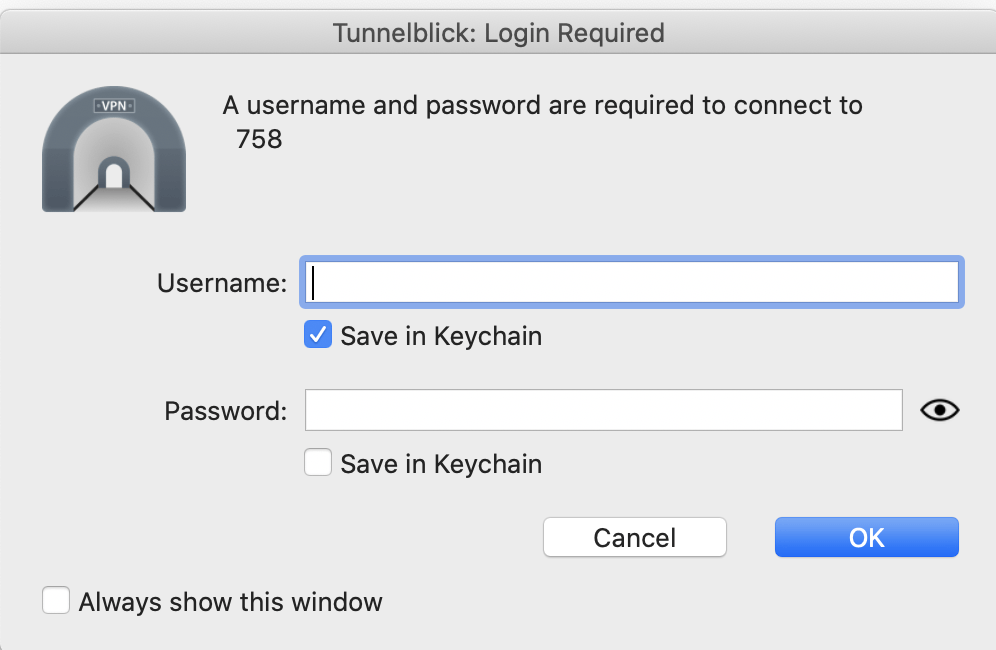Click the username and password required message
996x650 pixels.
542,105
